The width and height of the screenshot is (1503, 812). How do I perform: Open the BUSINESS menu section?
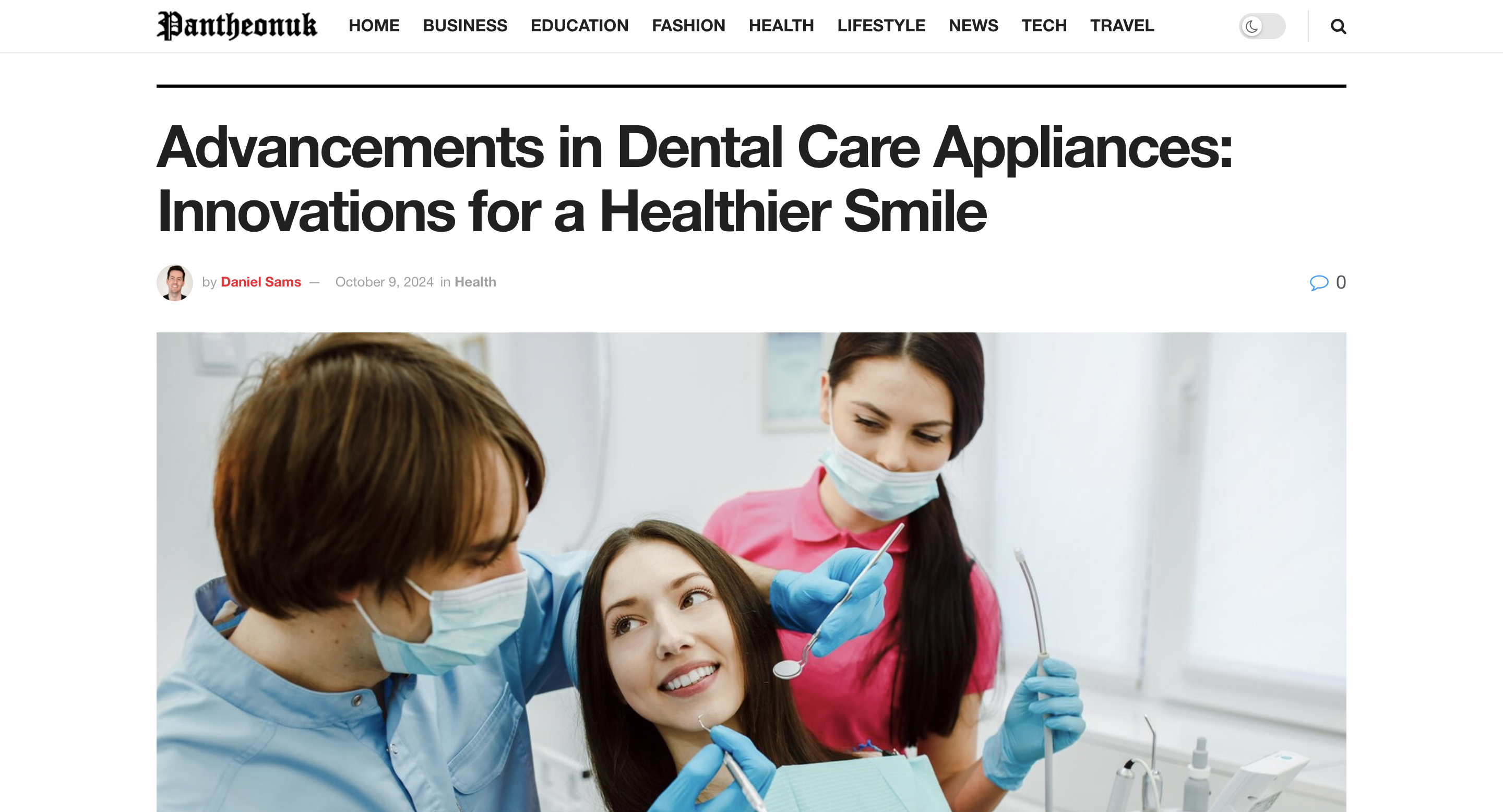click(x=465, y=26)
